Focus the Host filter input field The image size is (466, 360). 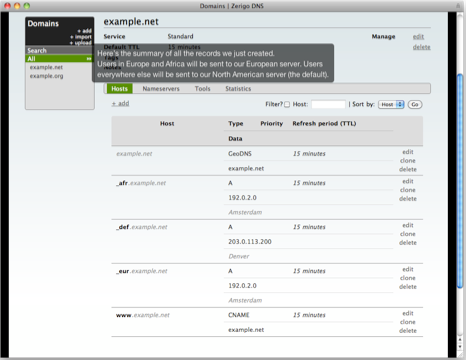point(328,104)
